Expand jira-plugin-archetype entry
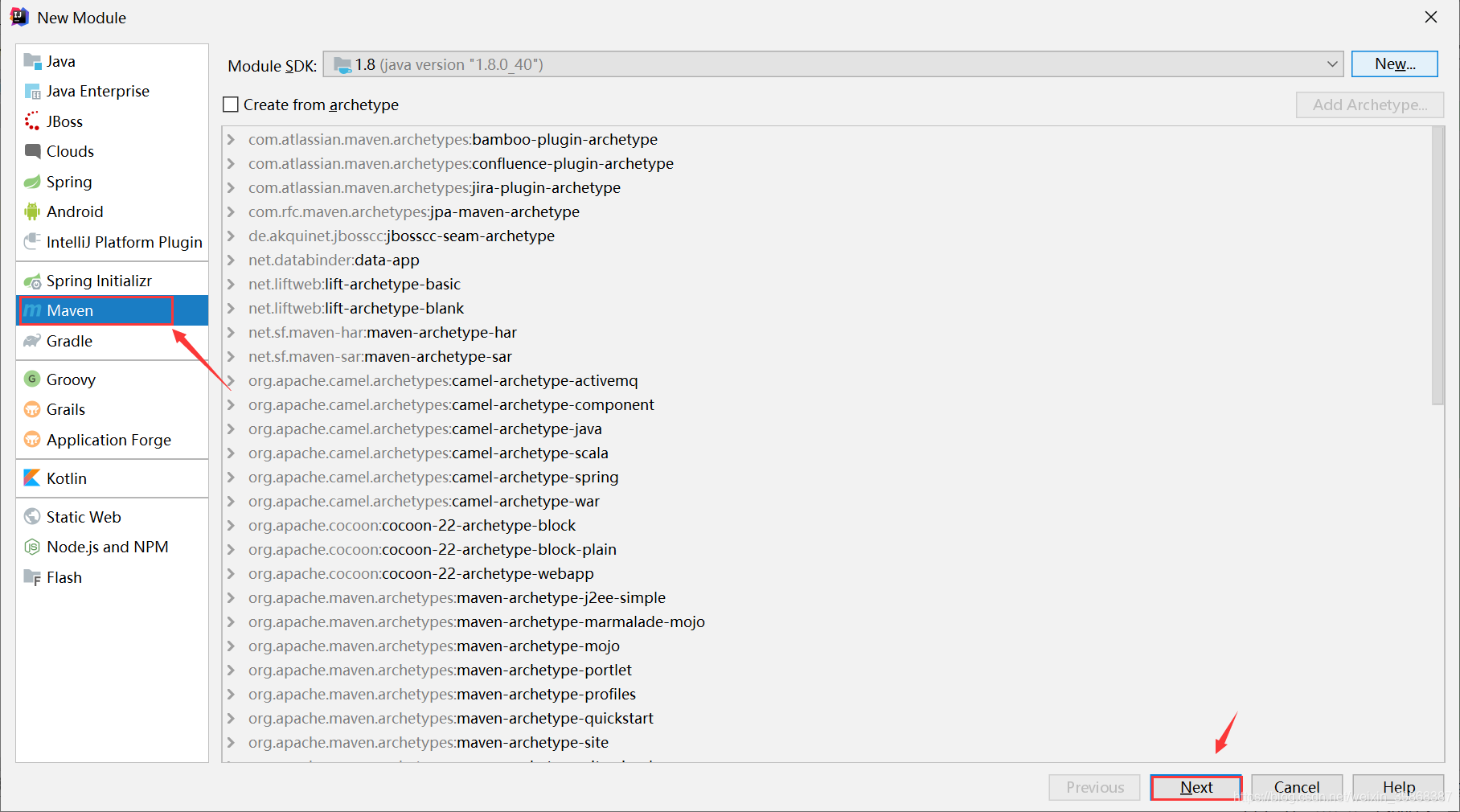 (232, 187)
